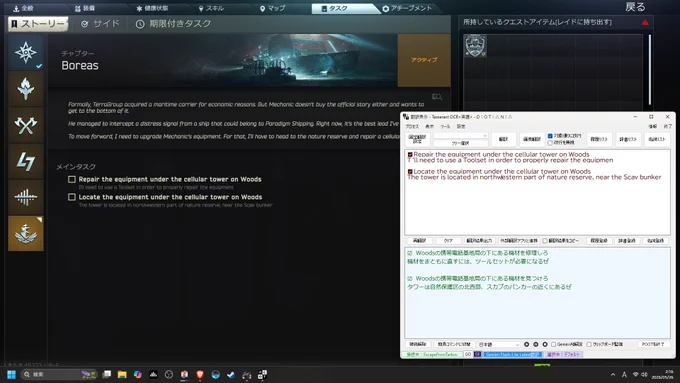This screenshot has height=383, width=680.
Task: Expand the system tray hidden icons chevron
Action: point(613,375)
